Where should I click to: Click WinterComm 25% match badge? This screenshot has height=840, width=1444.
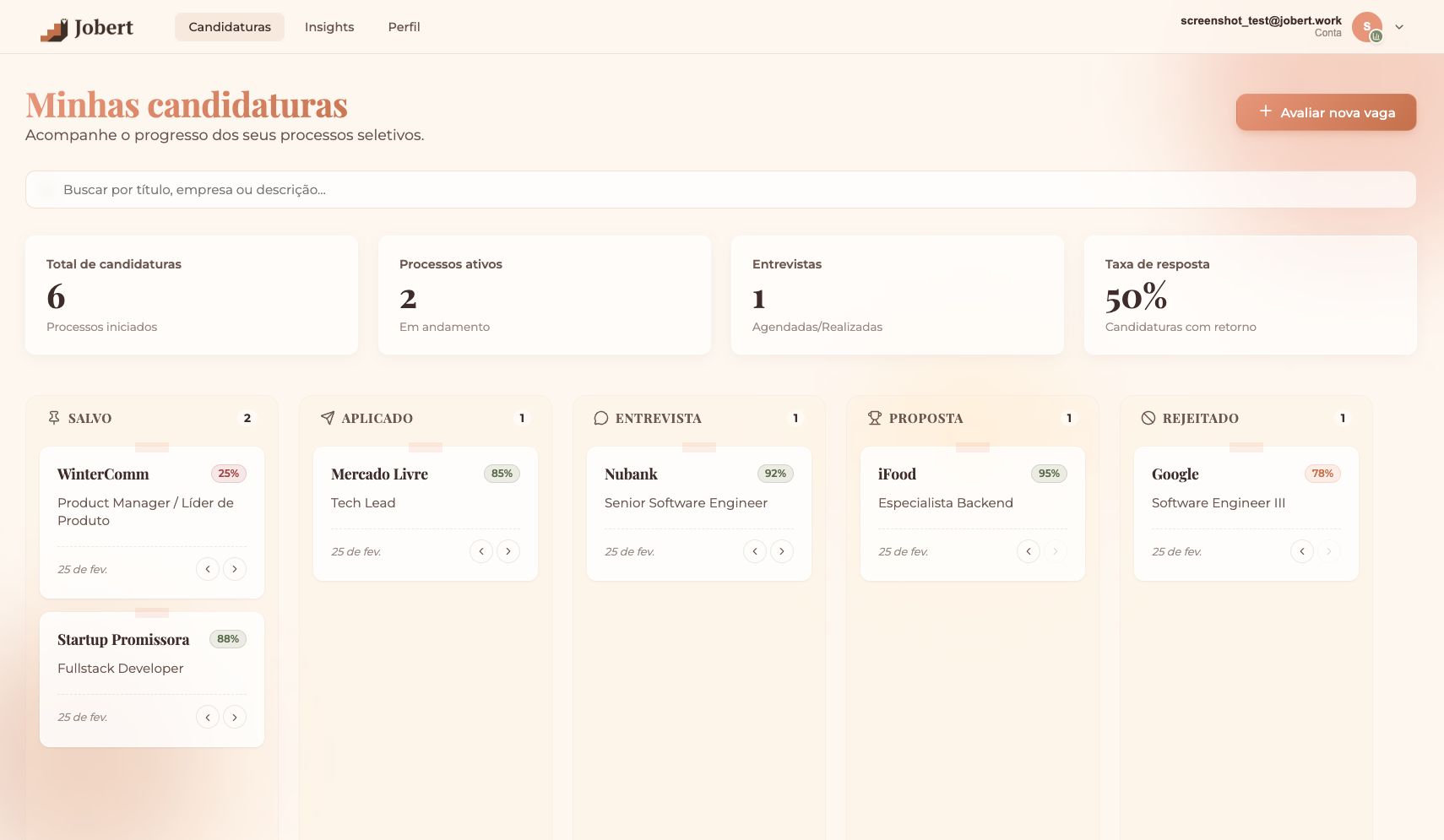pyautogui.click(x=228, y=474)
